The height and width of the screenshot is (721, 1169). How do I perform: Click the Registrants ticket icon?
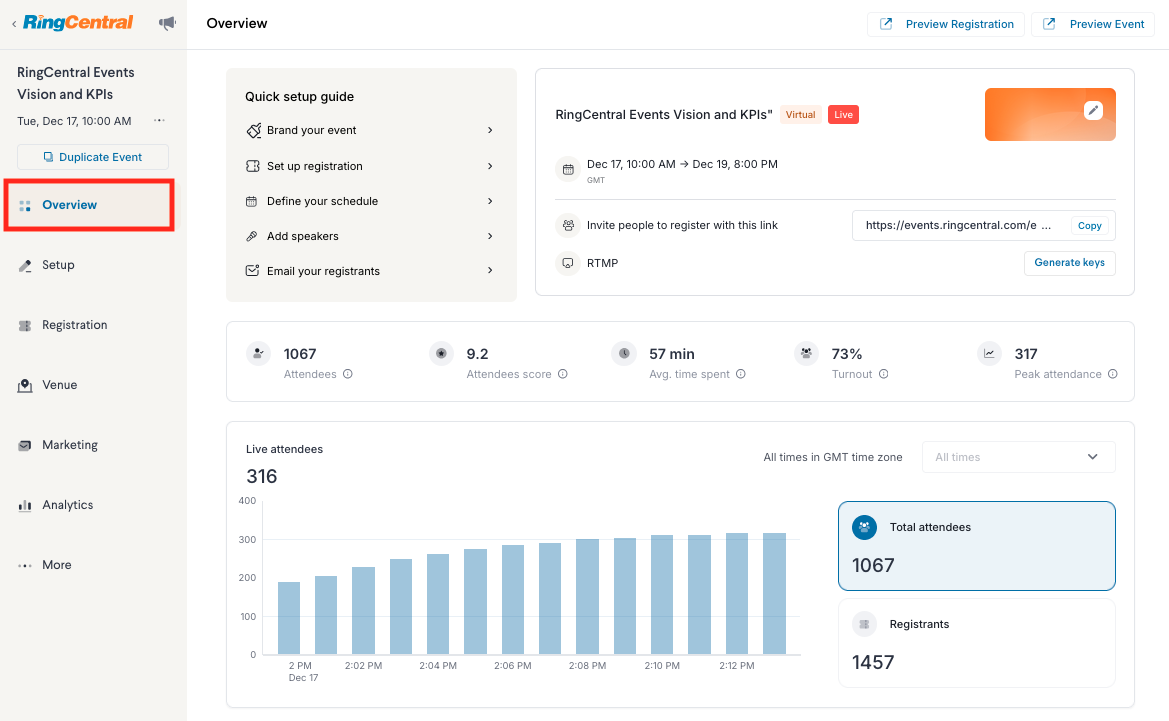(864, 624)
